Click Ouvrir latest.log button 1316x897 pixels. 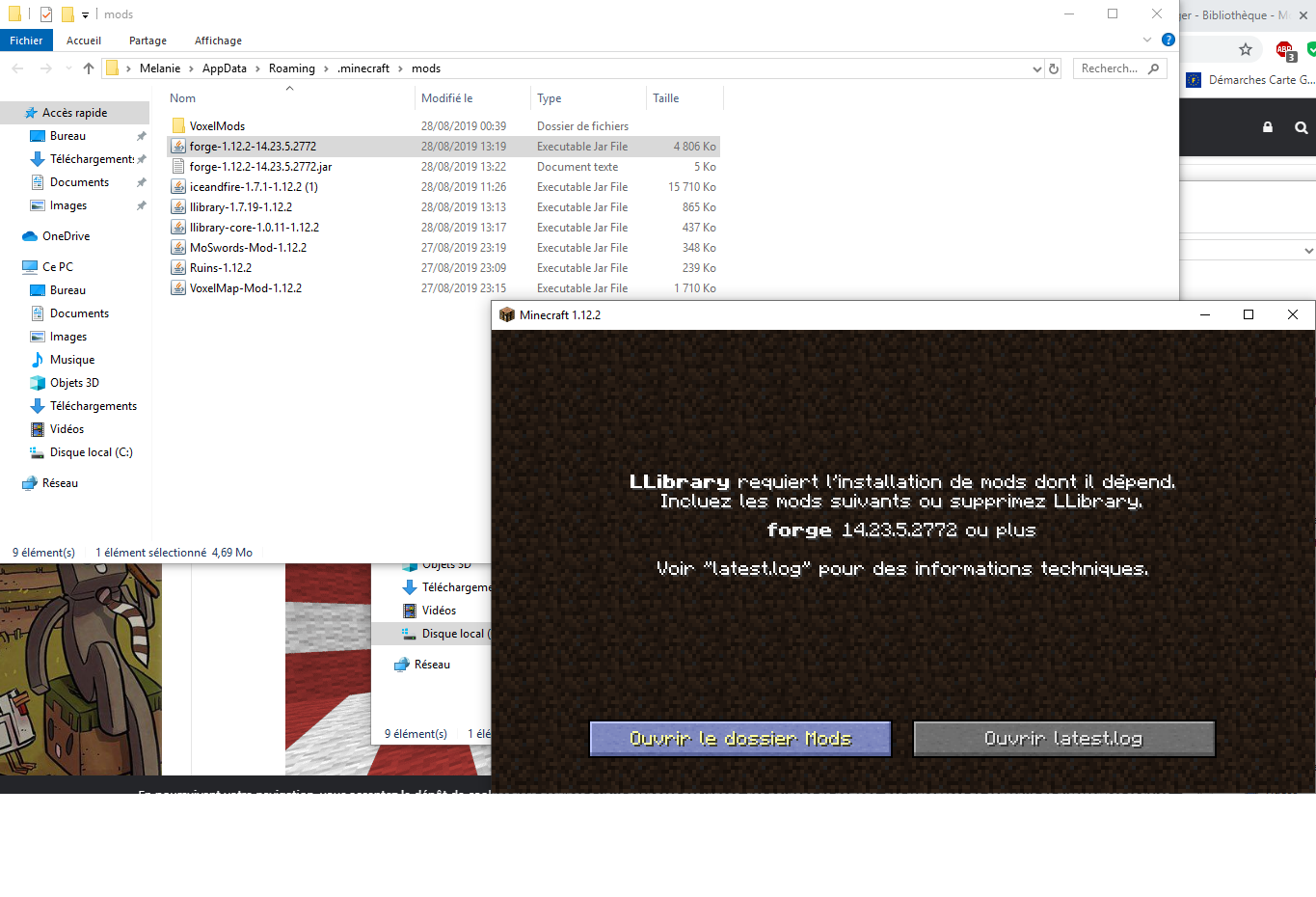(1063, 739)
